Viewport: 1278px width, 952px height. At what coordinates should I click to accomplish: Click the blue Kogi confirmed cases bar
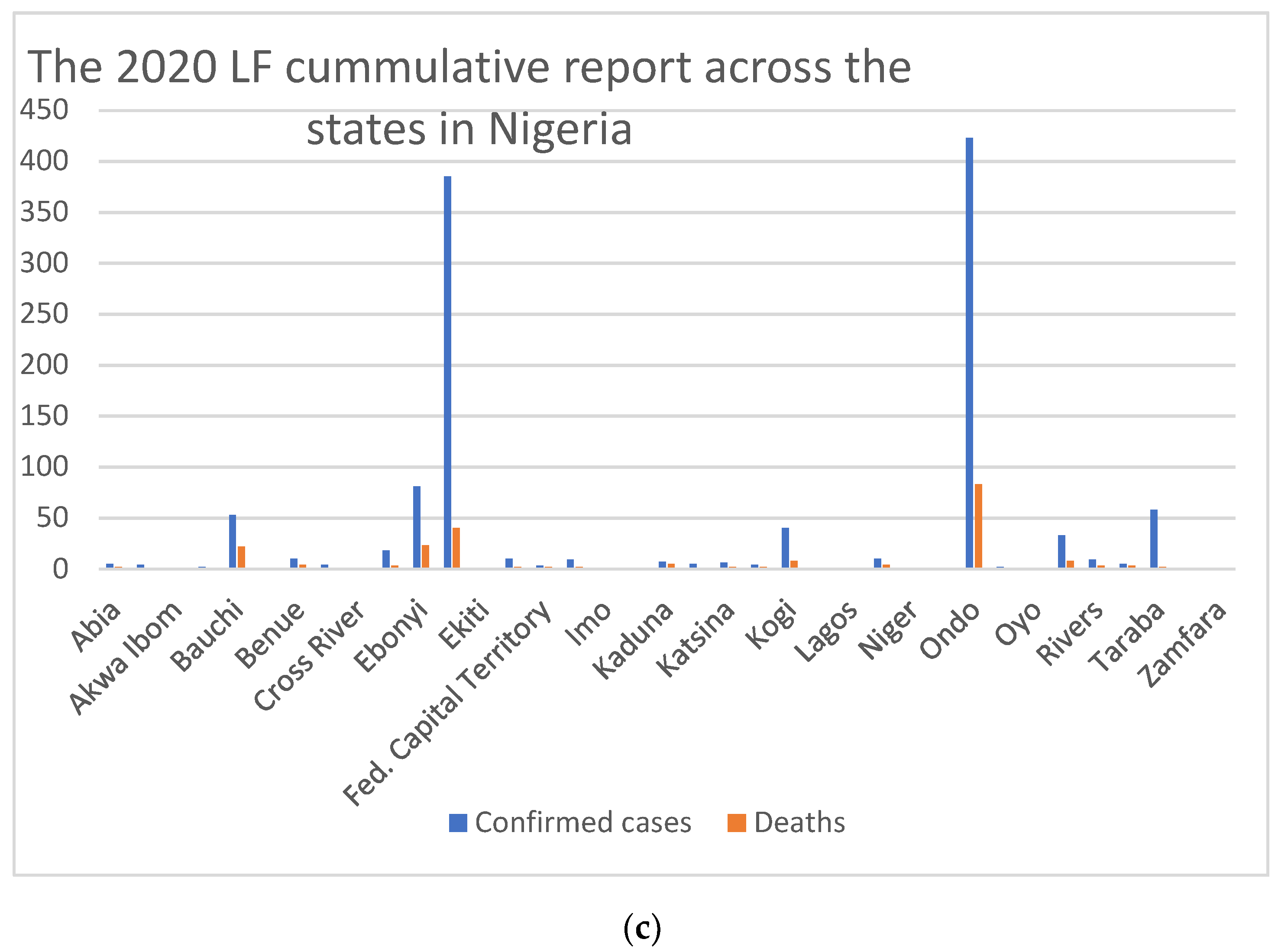tap(785, 548)
